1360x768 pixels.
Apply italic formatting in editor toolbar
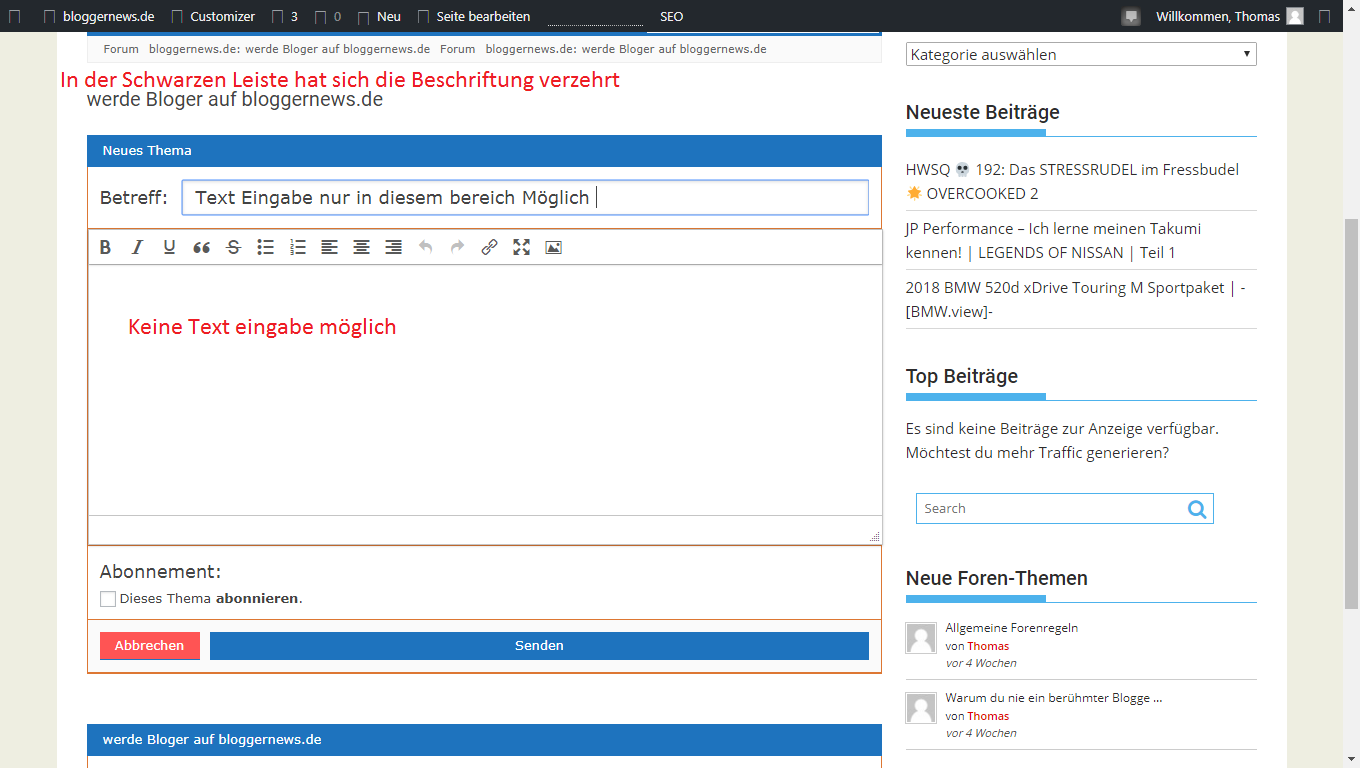138,247
